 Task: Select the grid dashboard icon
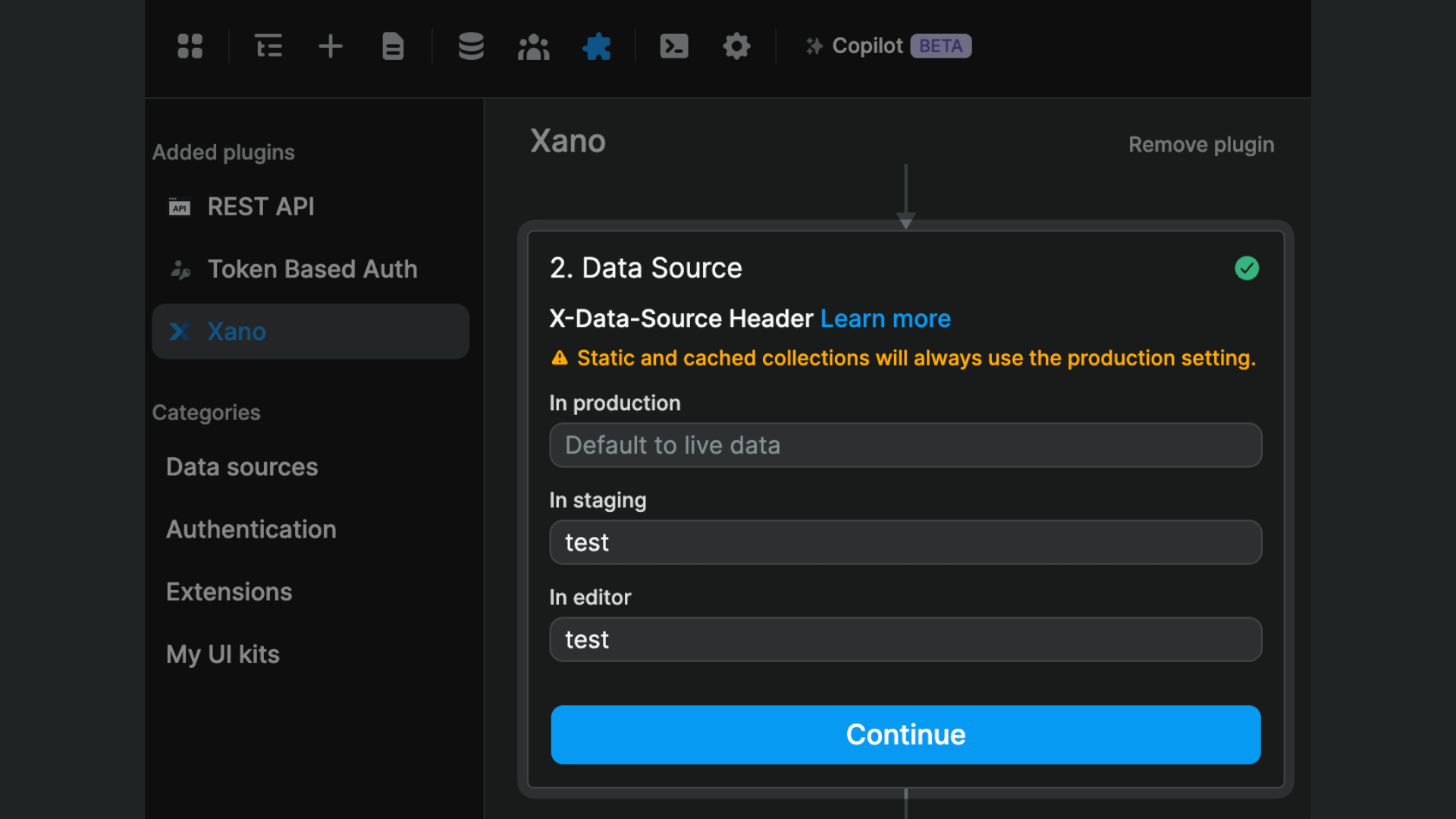tap(190, 46)
